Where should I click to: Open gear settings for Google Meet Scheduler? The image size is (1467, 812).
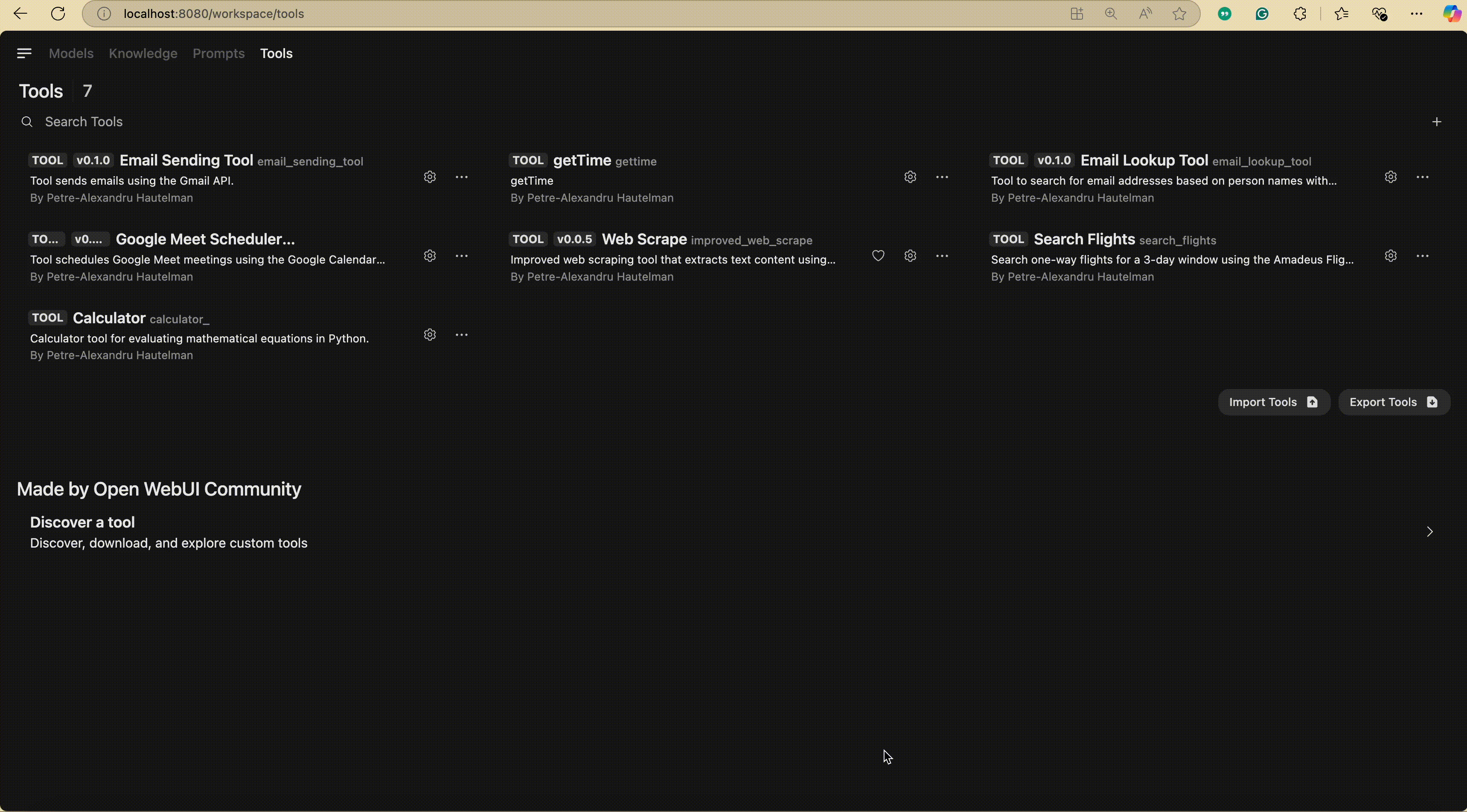(x=430, y=256)
